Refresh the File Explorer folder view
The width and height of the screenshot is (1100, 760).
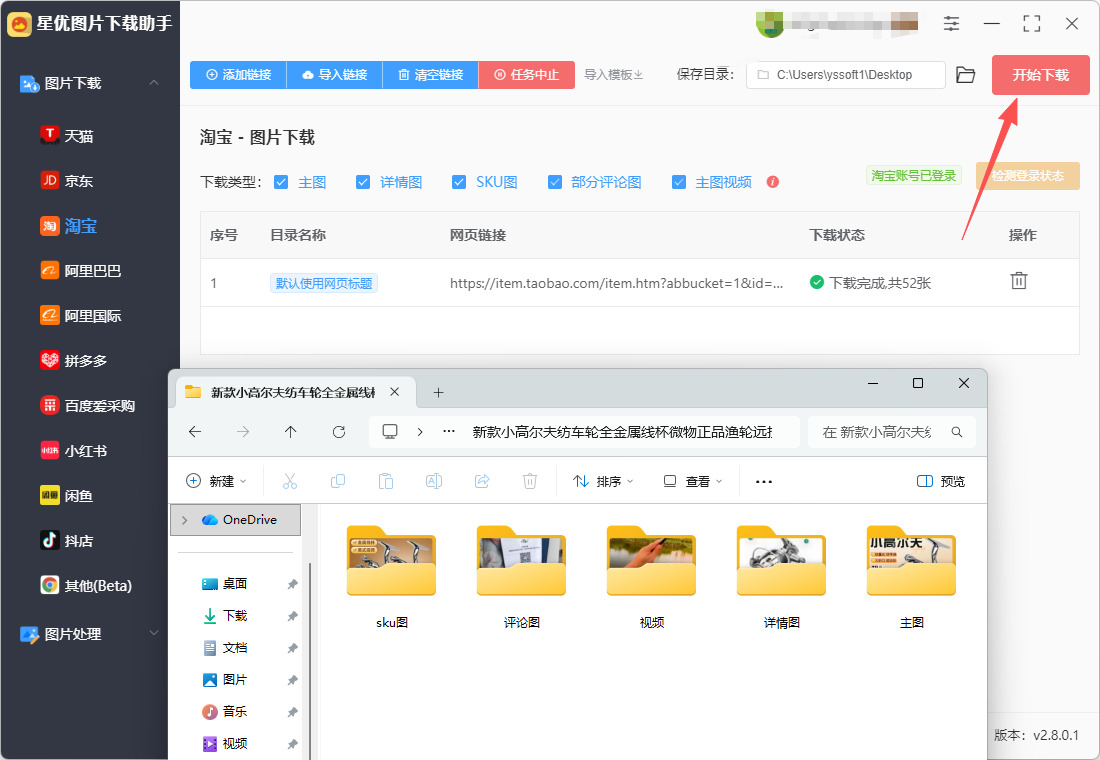339,432
